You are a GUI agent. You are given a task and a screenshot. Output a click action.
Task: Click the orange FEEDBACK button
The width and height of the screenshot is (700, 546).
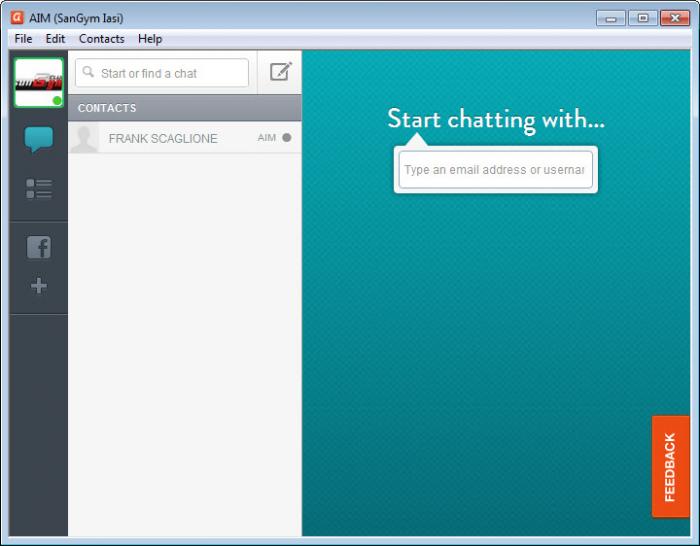click(671, 467)
